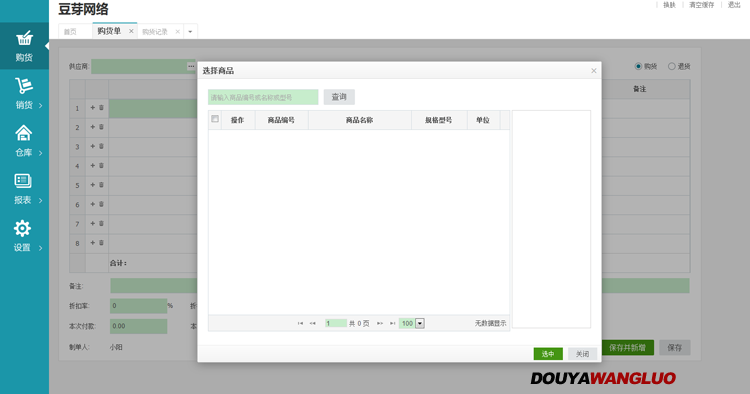
Task: Add a row after row 3
Action: pyautogui.click(x=93, y=146)
